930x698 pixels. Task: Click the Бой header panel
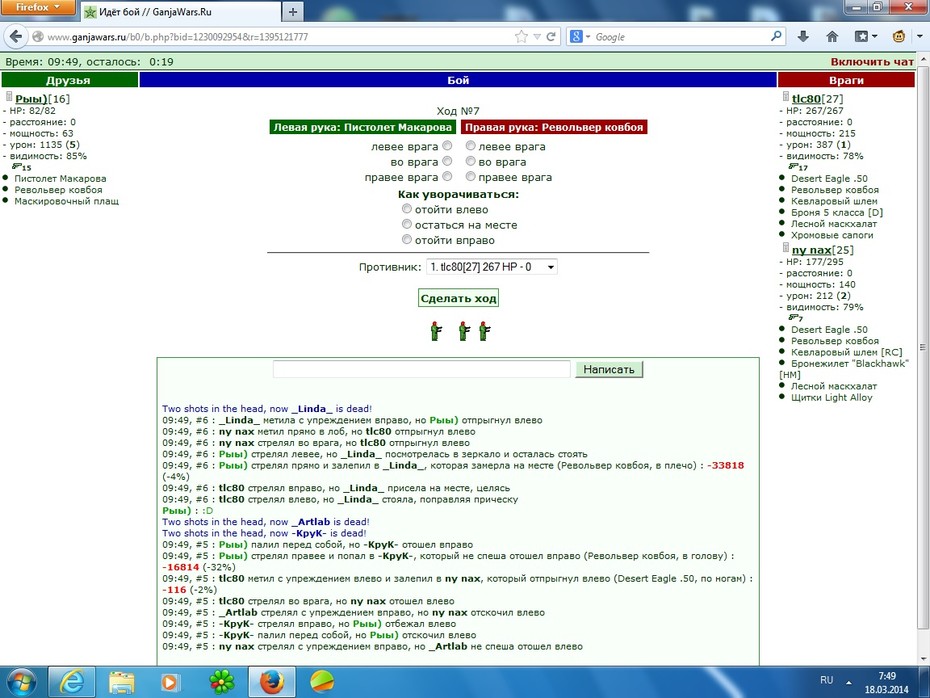coord(458,80)
